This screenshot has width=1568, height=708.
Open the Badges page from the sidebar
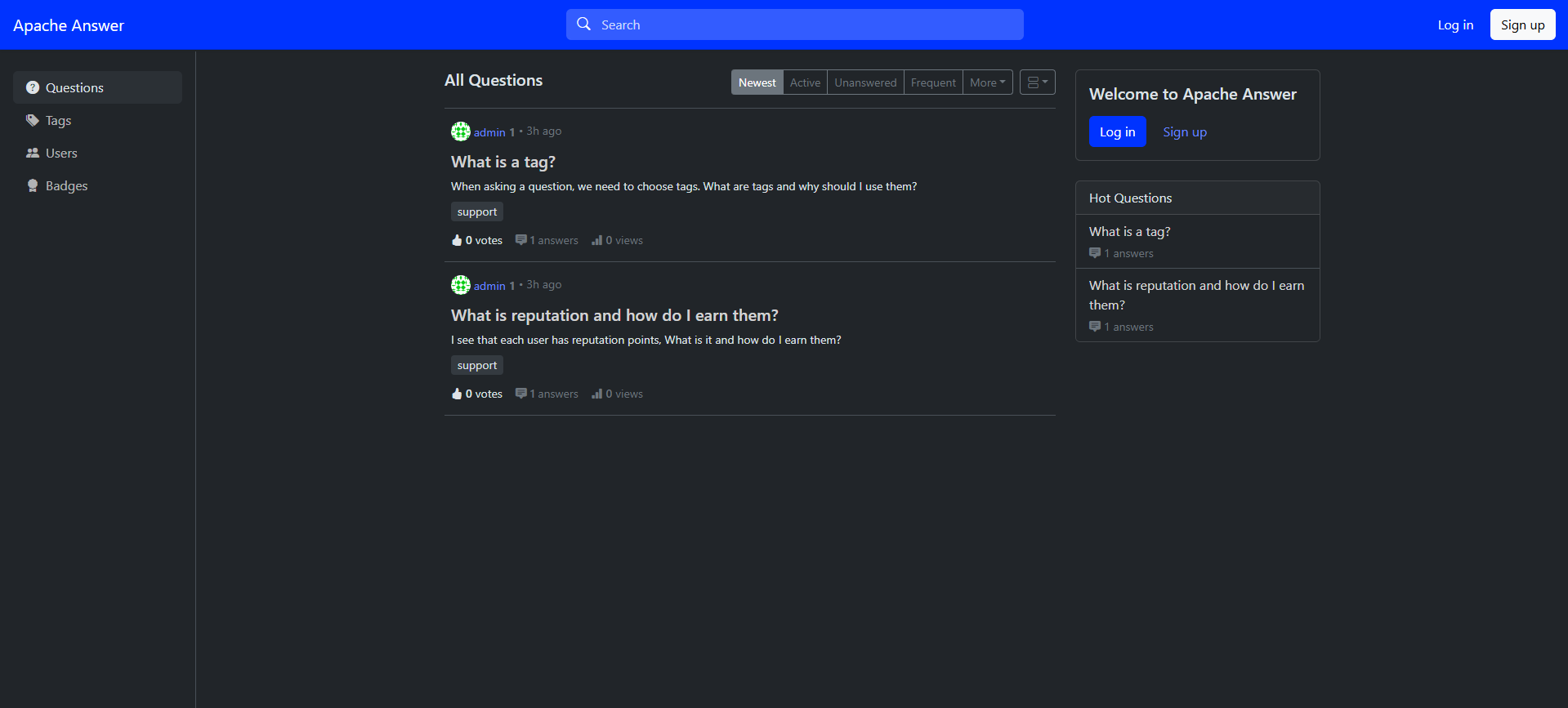point(97,185)
